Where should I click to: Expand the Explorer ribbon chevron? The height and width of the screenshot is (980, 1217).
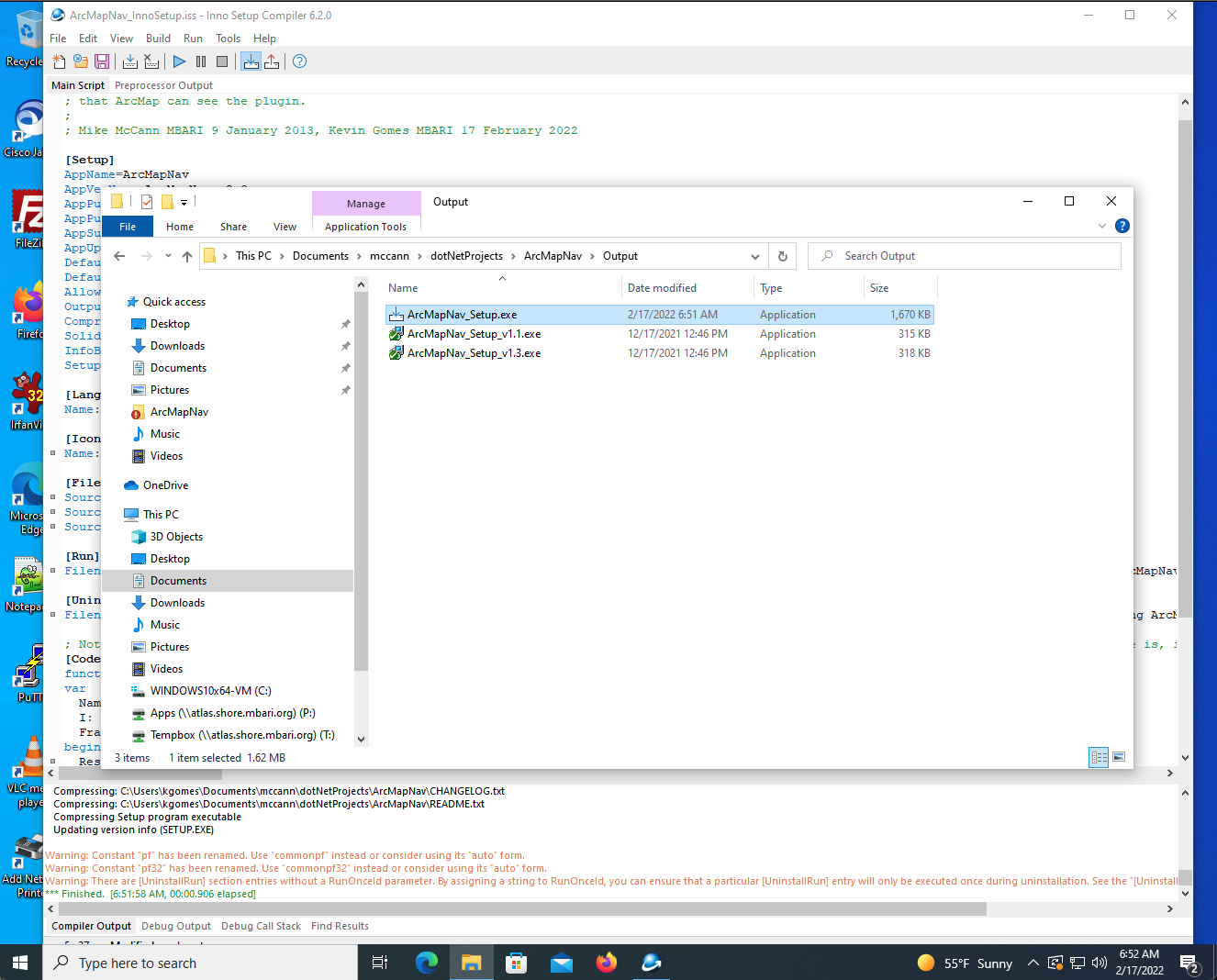pyautogui.click(x=1102, y=226)
